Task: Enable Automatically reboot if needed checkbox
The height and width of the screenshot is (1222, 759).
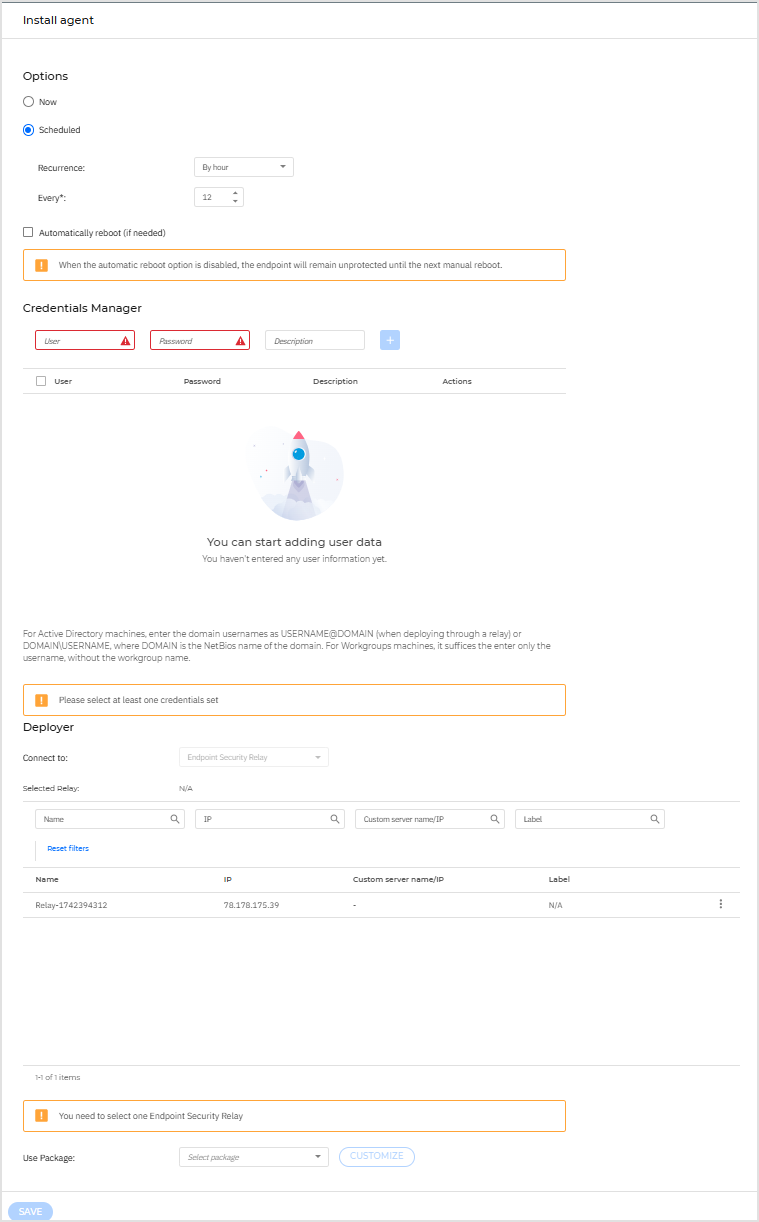Action: pyautogui.click(x=29, y=232)
